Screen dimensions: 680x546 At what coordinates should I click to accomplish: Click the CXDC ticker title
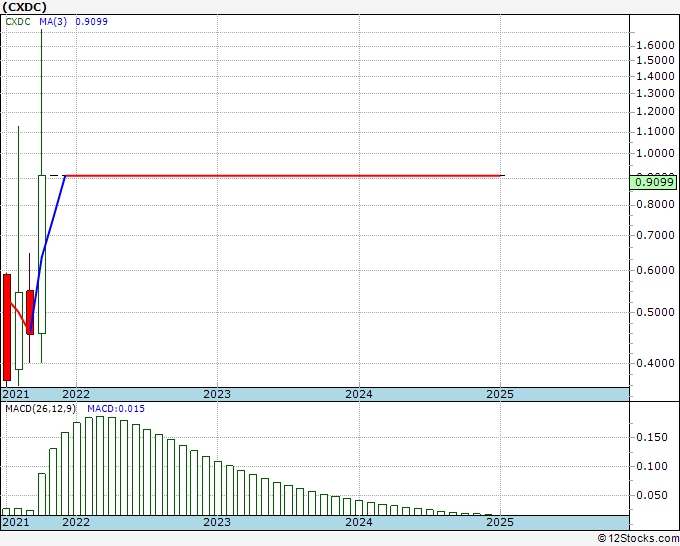point(24,7)
